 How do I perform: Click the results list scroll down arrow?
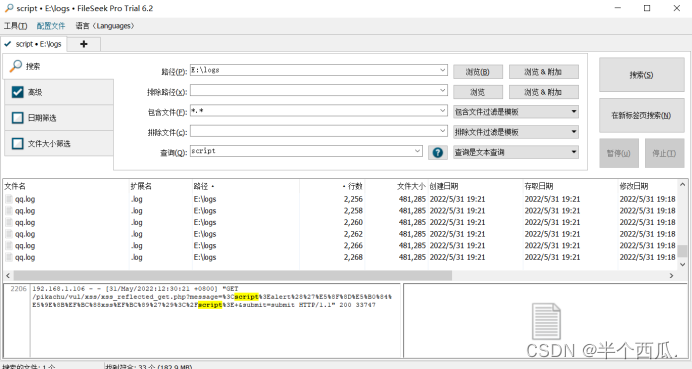pos(682,264)
